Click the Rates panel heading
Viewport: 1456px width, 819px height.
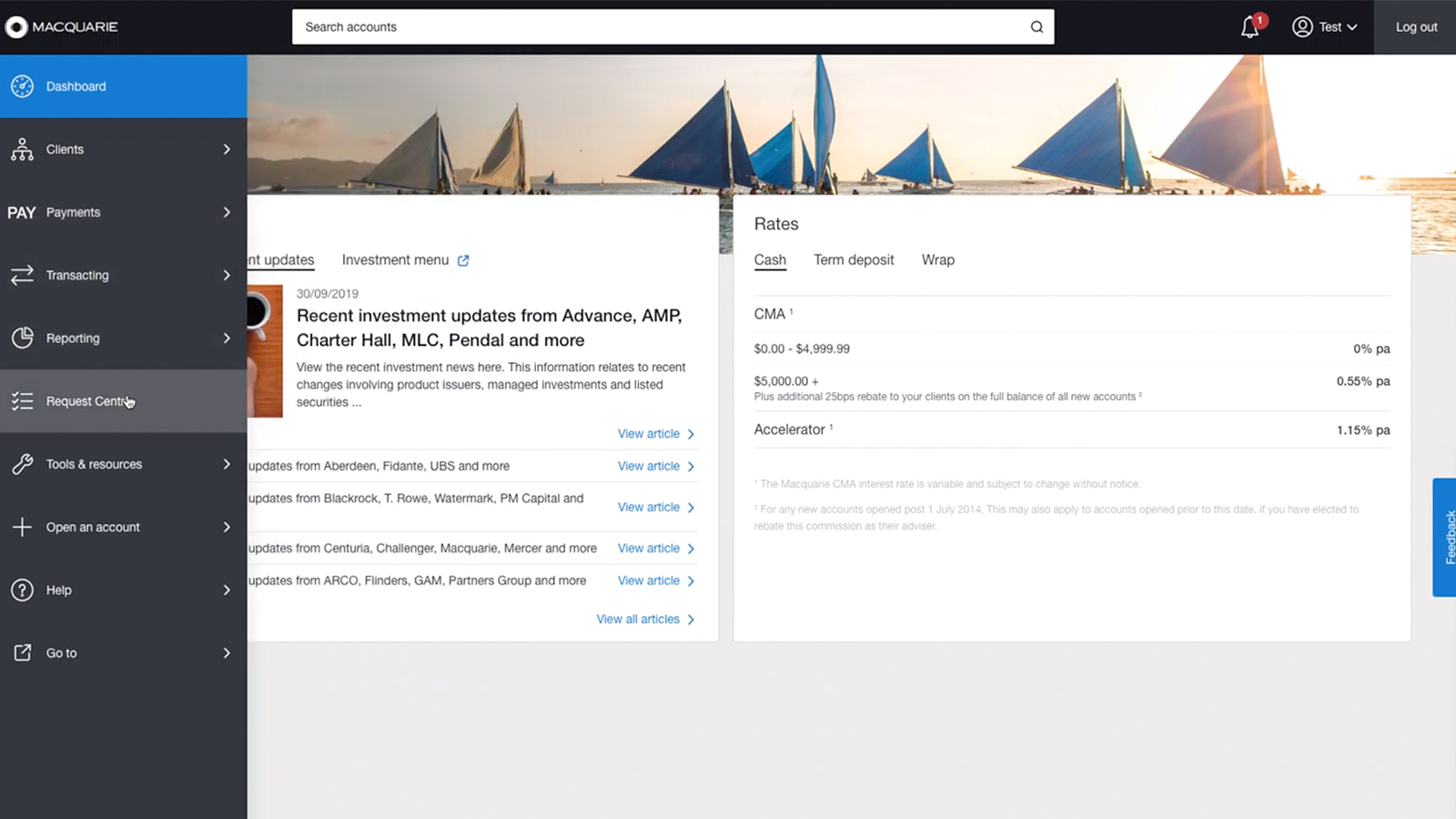coord(776,224)
